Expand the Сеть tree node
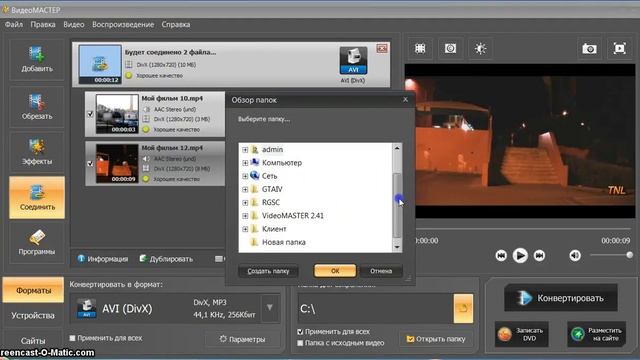 point(245,176)
